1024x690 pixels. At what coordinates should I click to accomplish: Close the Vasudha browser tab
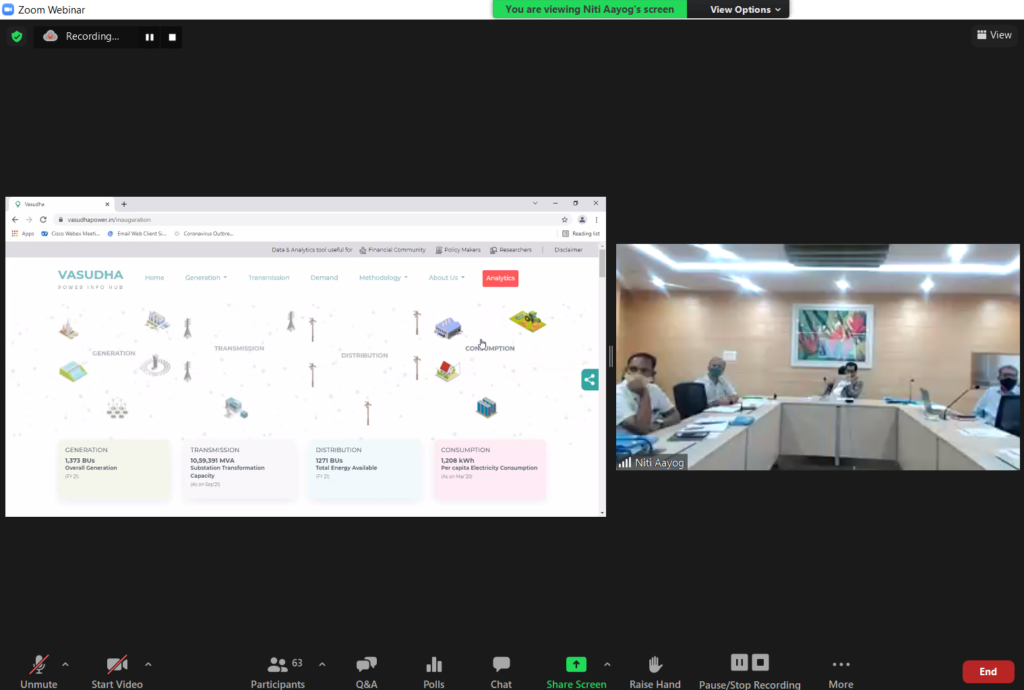coord(108,204)
